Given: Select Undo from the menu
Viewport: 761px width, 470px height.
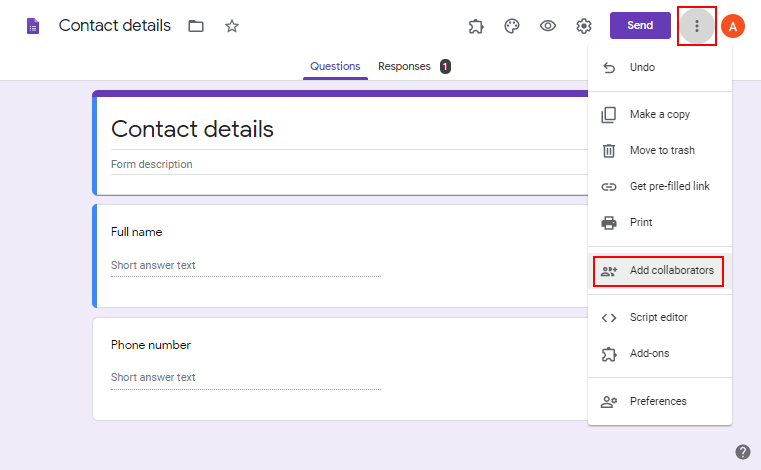Looking at the screenshot, I should (x=660, y=67).
